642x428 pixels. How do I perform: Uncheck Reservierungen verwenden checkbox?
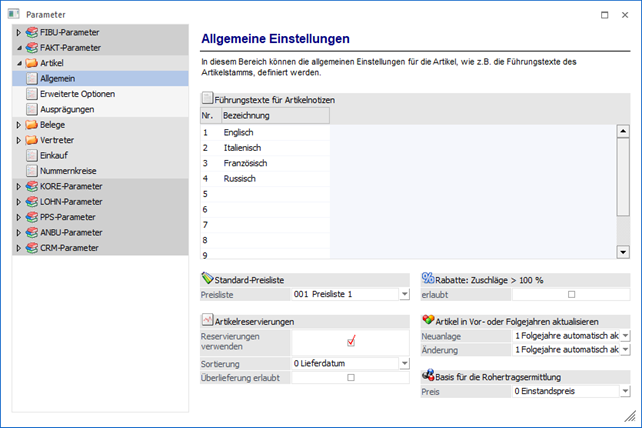click(351, 341)
